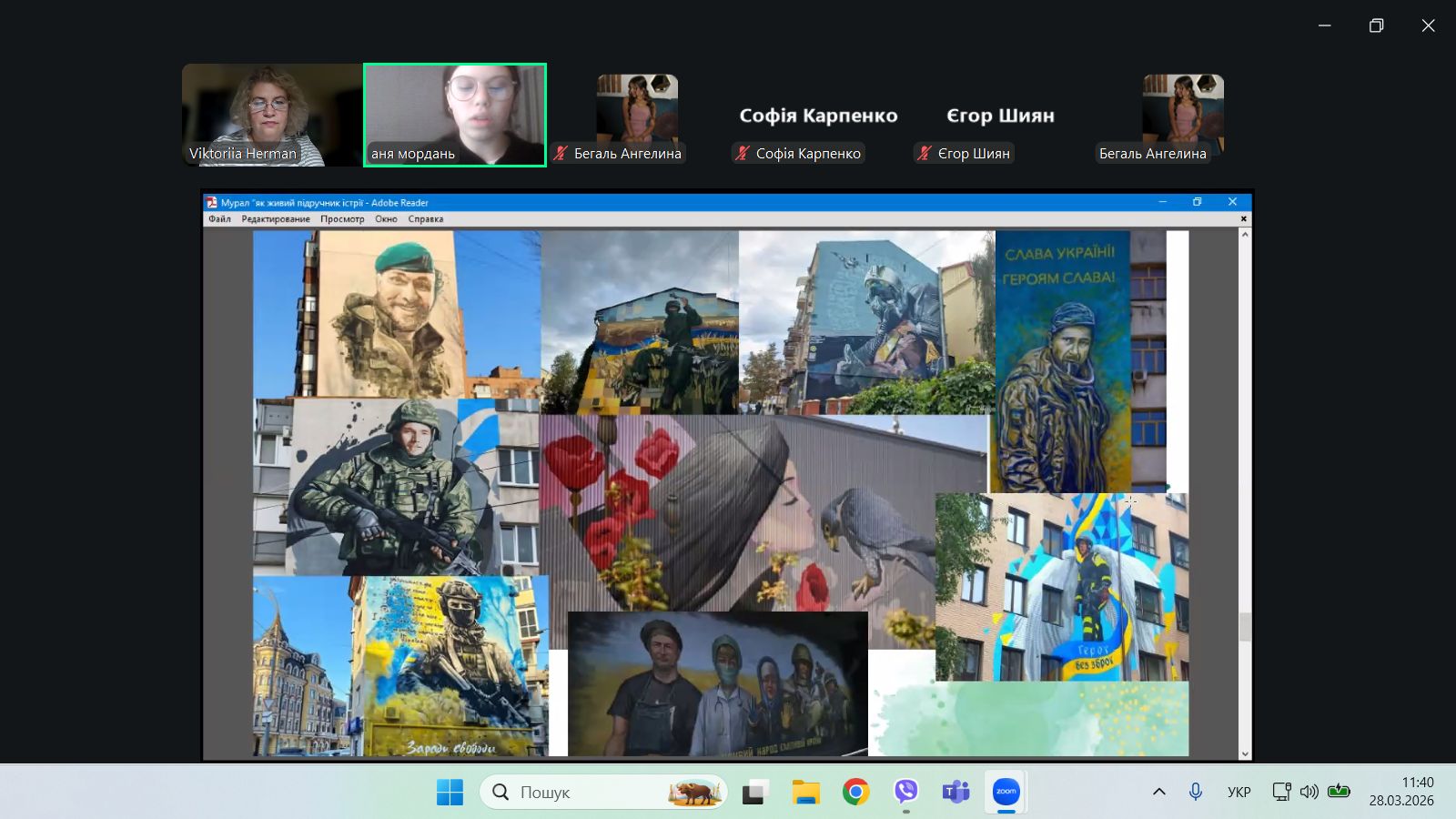Click the Task View icon
The image size is (1456, 819).
(x=754, y=792)
